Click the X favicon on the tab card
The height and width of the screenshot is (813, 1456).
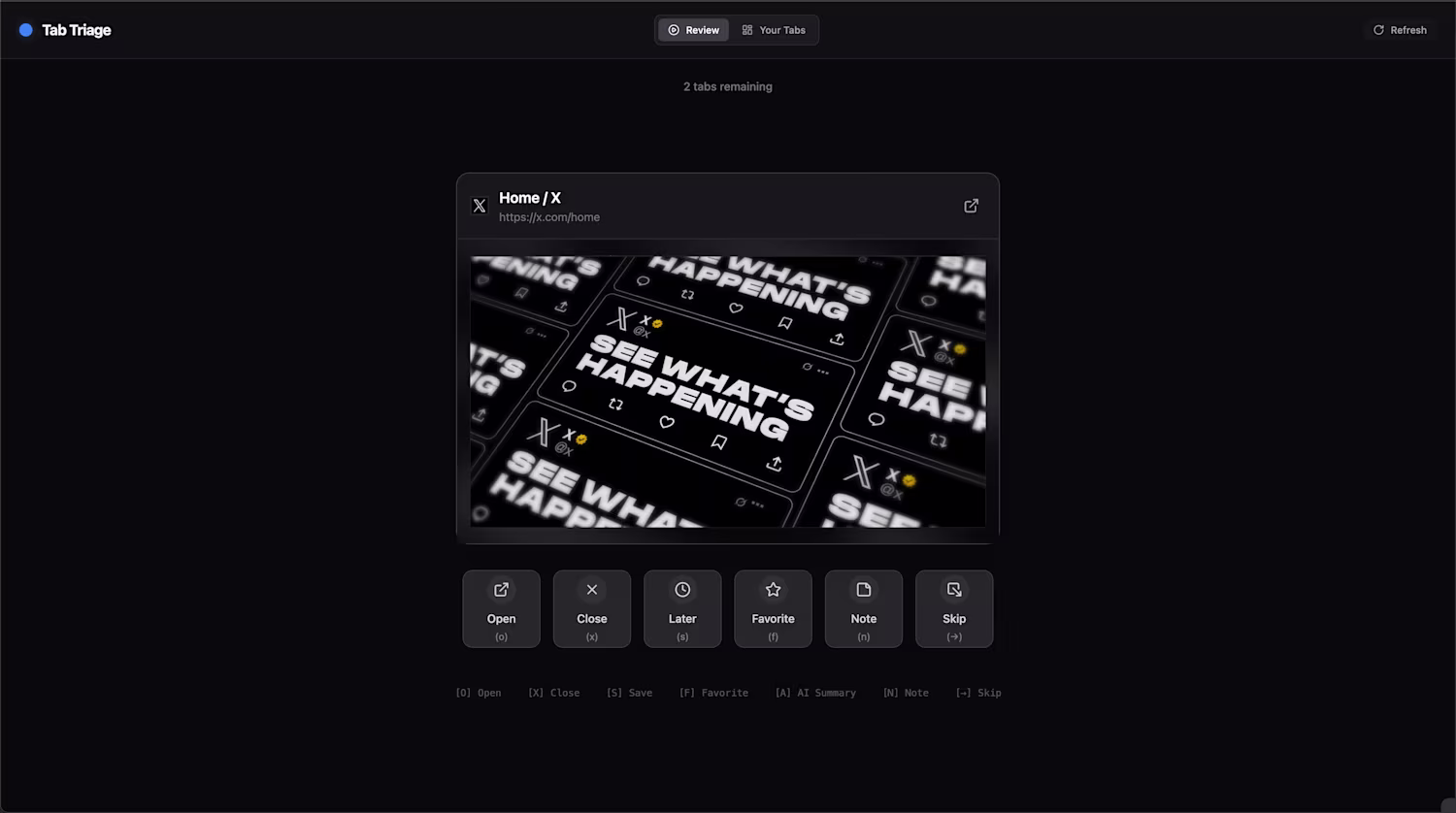[x=480, y=206]
